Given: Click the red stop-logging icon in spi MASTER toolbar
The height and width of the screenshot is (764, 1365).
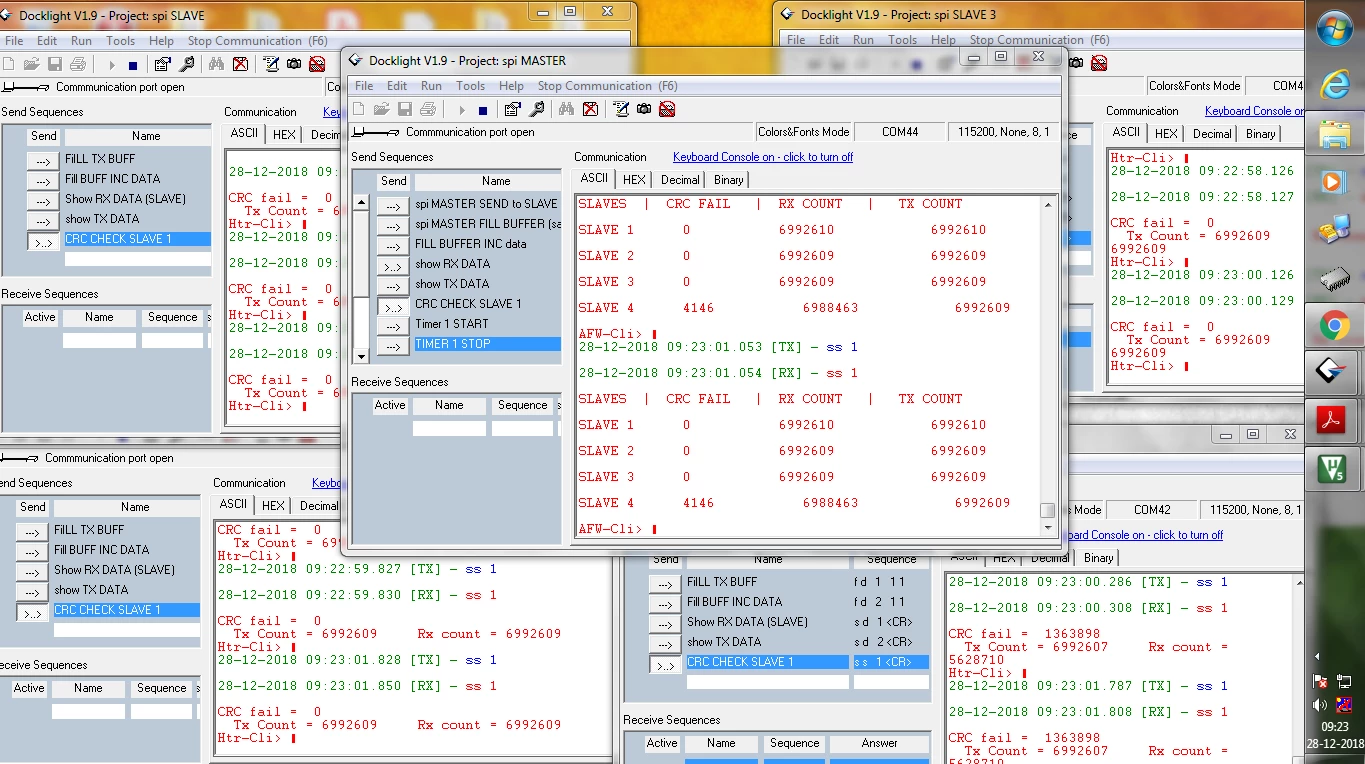Looking at the screenshot, I should [x=667, y=109].
